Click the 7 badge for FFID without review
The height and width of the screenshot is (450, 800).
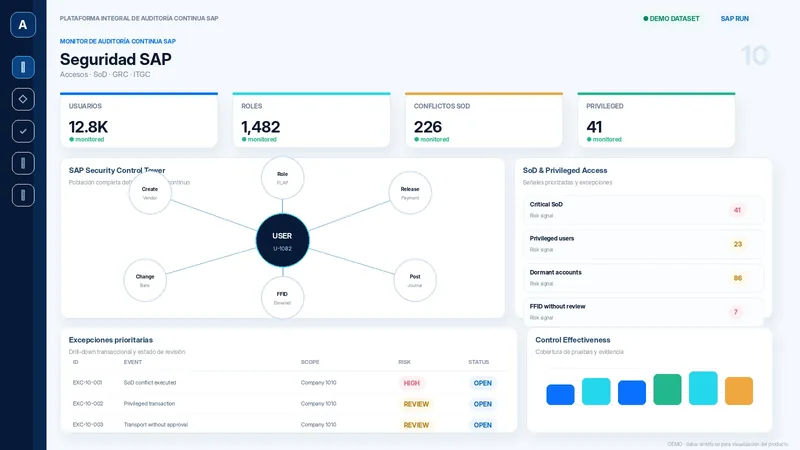click(736, 312)
